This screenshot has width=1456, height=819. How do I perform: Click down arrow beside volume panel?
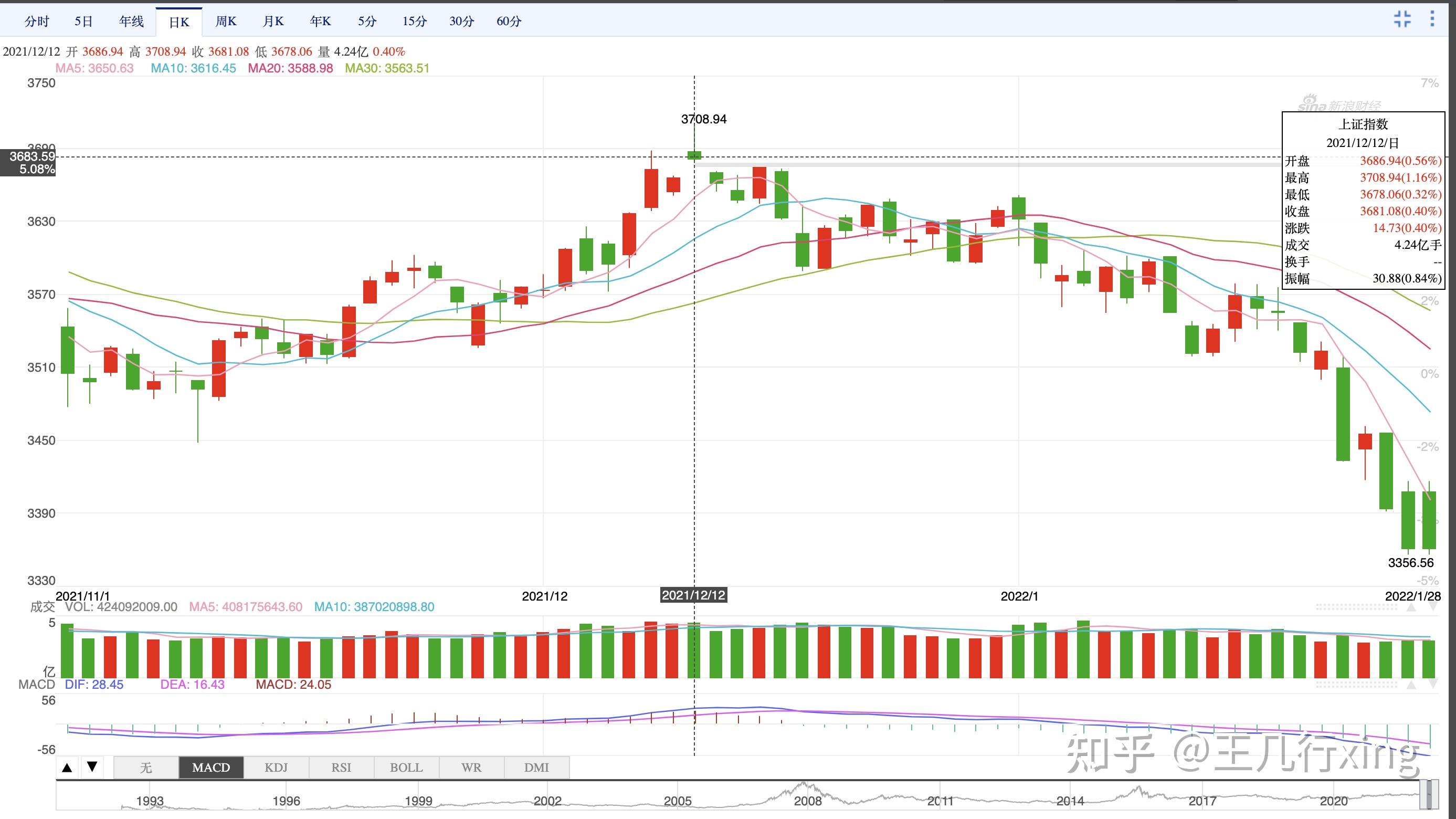(1433, 607)
